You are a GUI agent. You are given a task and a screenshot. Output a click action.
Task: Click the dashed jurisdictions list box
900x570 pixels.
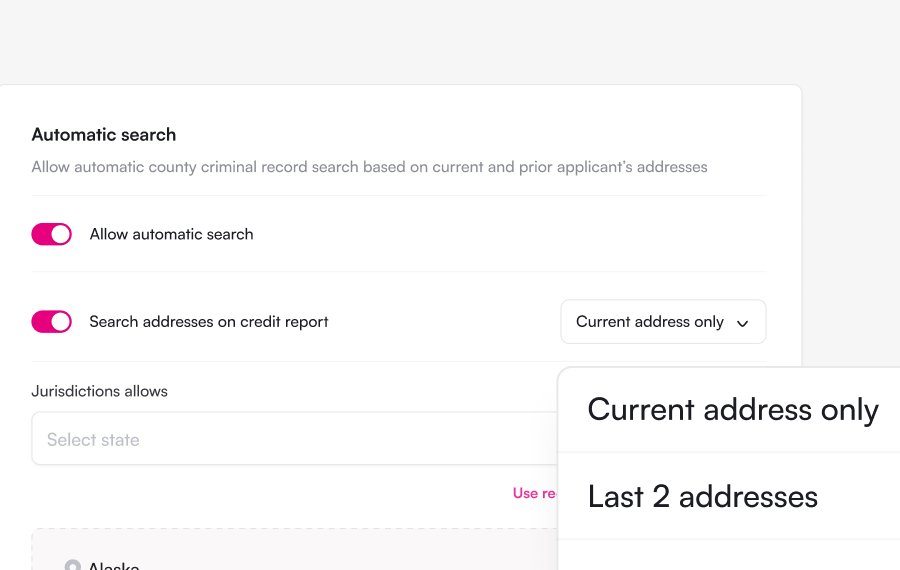[294, 549]
